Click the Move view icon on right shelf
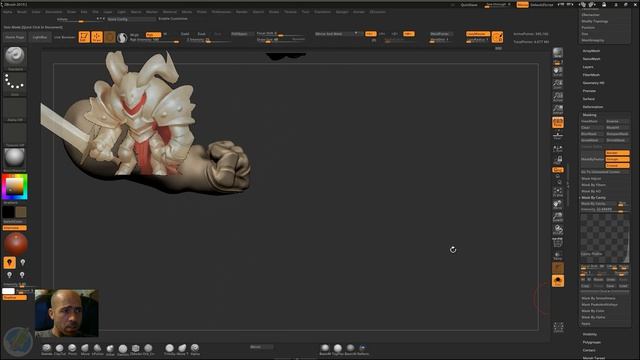Viewport: 640px width, 360px height. pyautogui.click(x=558, y=204)
